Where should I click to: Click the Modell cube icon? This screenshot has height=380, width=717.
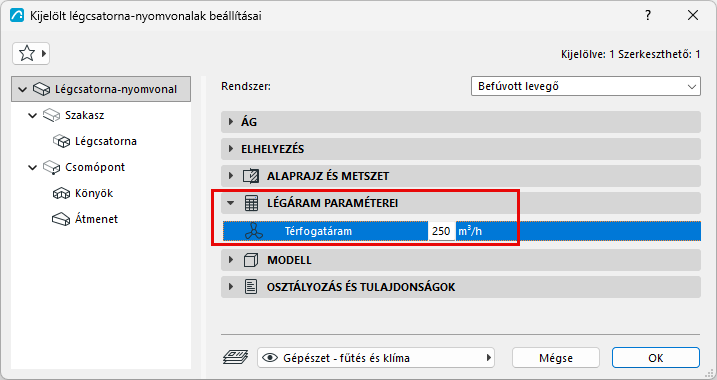click(251, 260)
